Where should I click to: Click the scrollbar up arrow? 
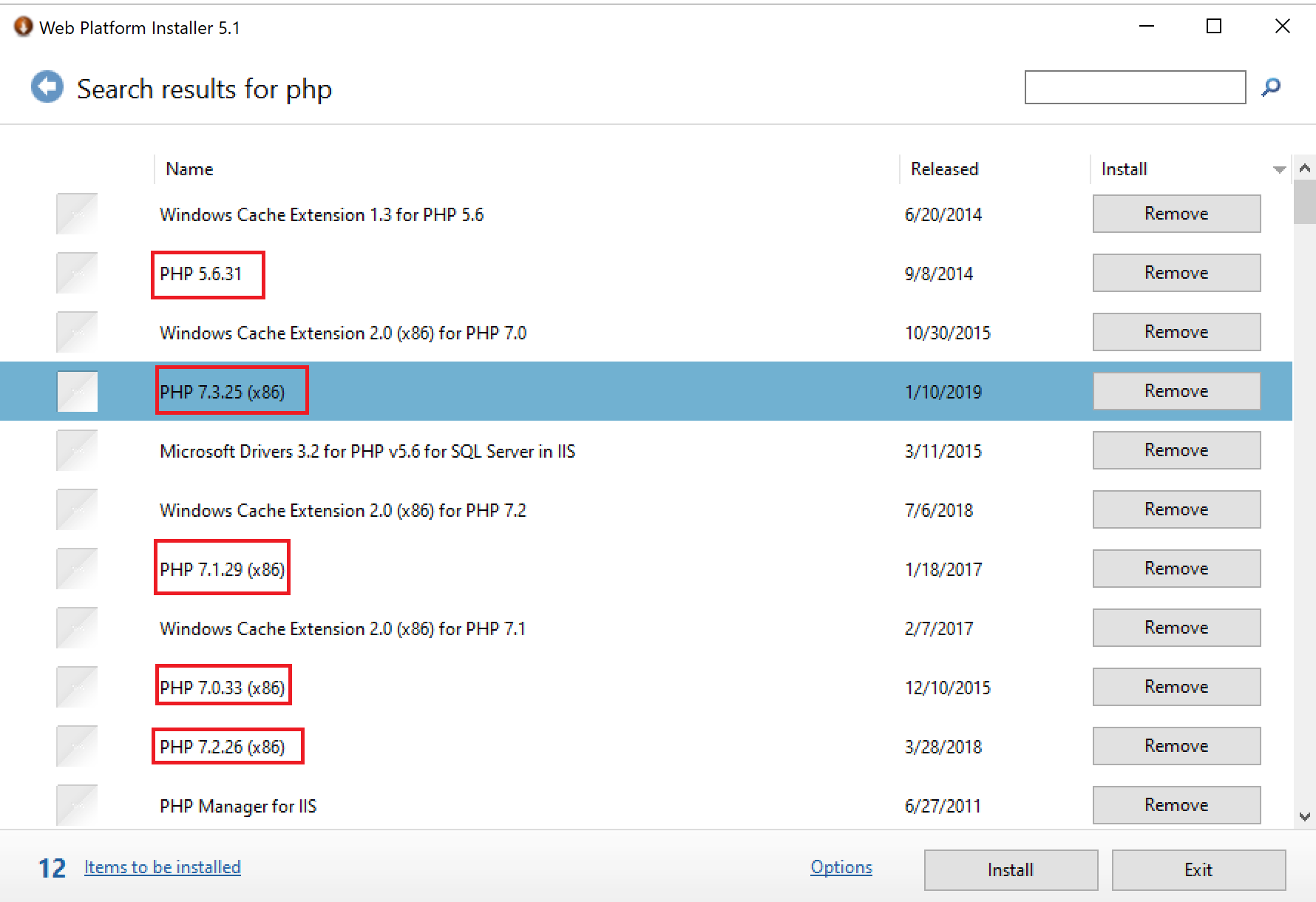(1305, 169)
